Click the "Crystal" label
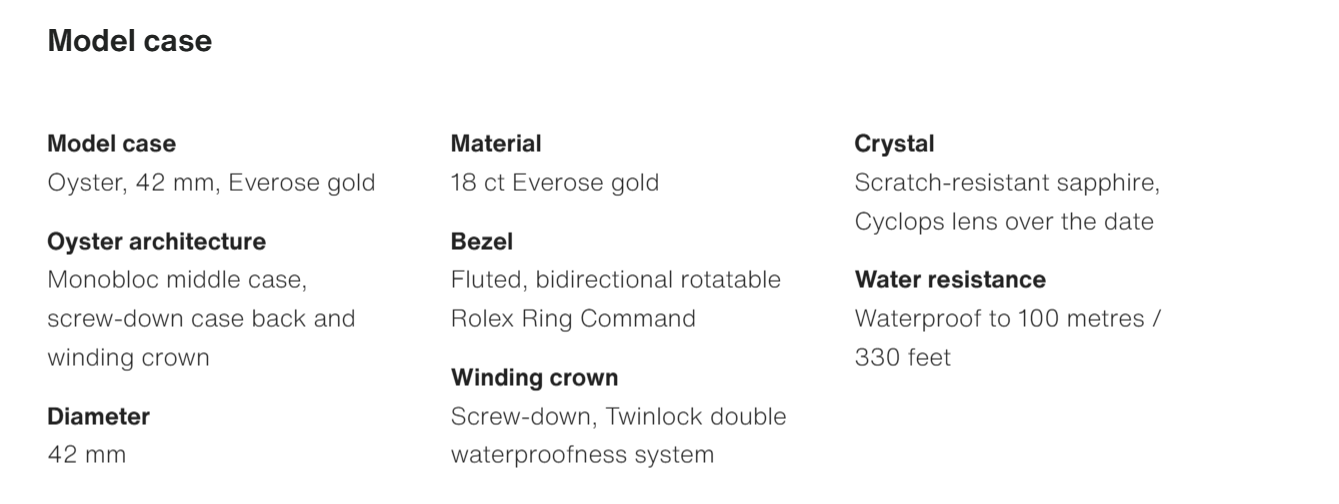Screen dimensions: 1339x504 (x=894, y=144)
